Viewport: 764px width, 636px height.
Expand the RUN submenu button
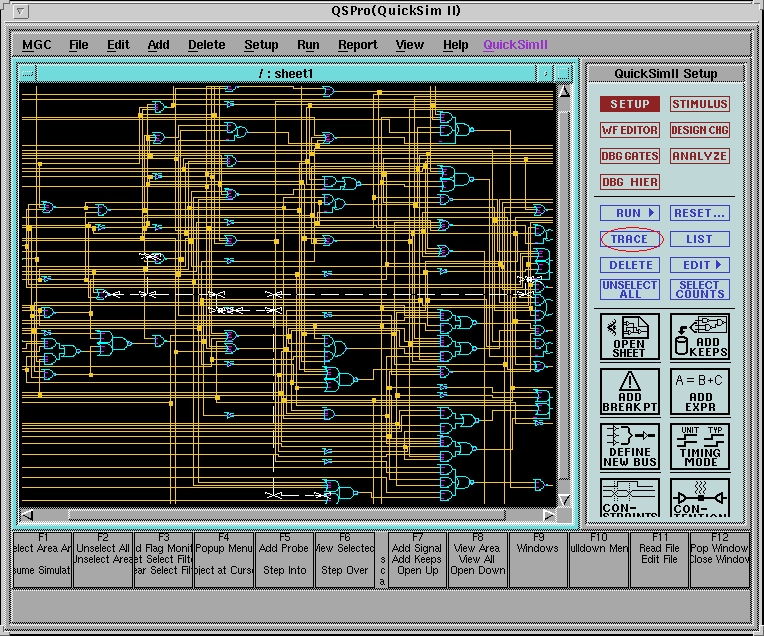630,213
